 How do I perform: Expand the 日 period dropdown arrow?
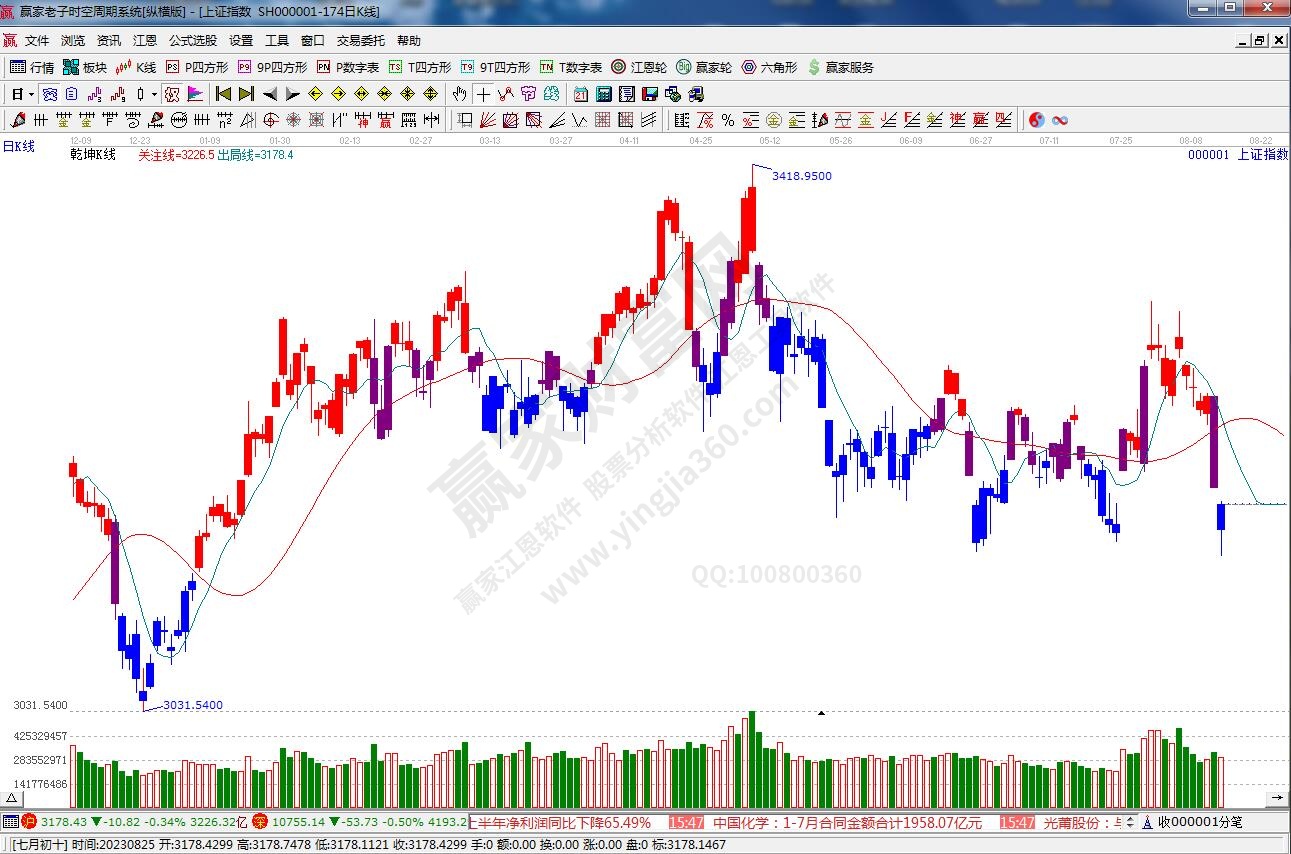(x=31, y=94)
